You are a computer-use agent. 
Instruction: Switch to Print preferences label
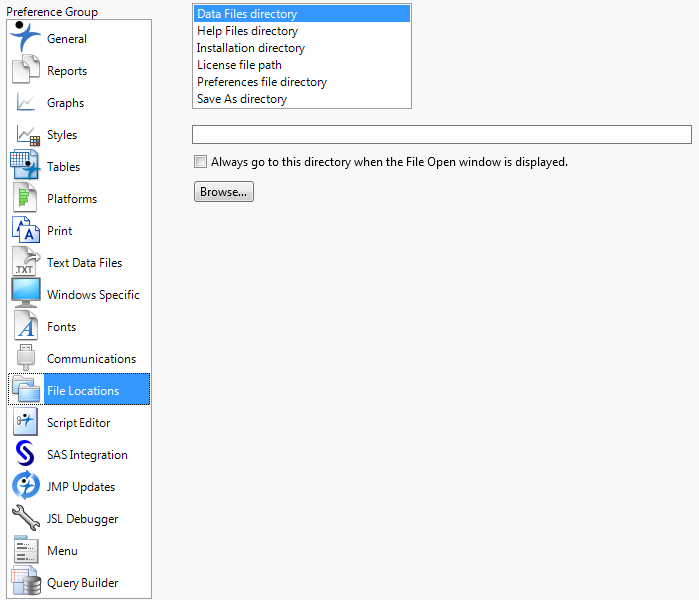coord(60,231)
